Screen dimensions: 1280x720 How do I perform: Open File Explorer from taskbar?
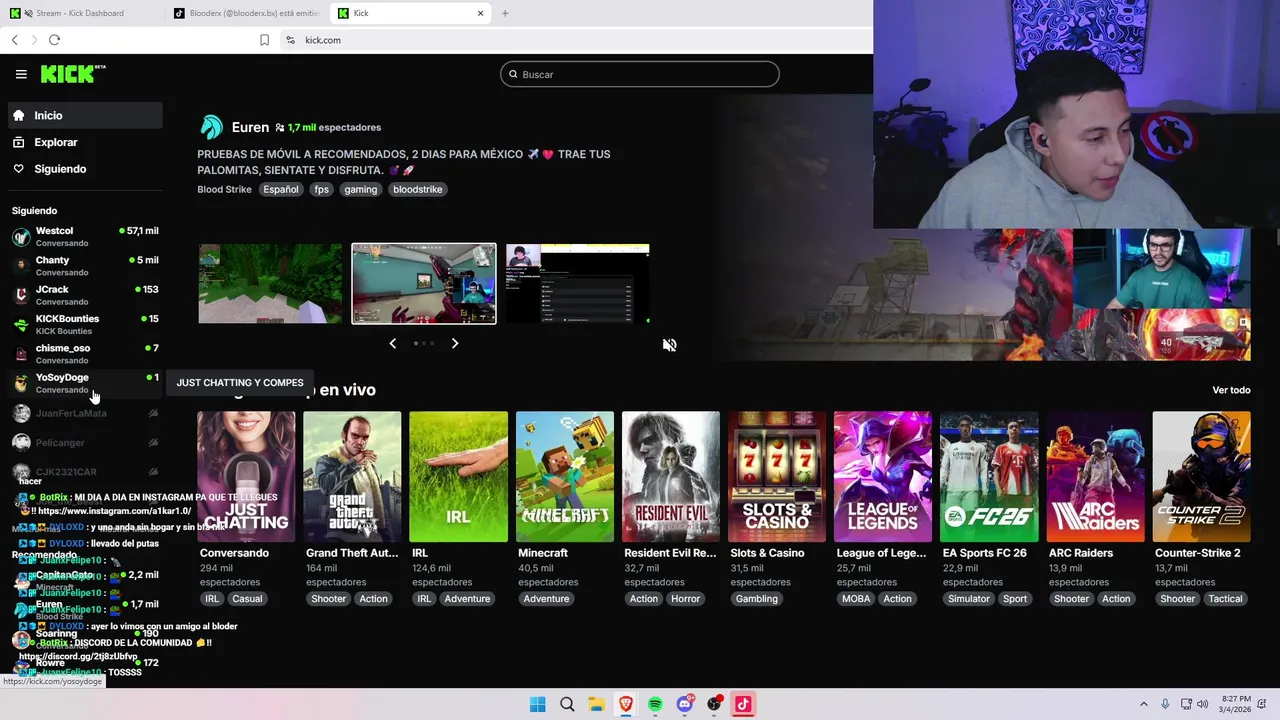(x=596, y=704)
